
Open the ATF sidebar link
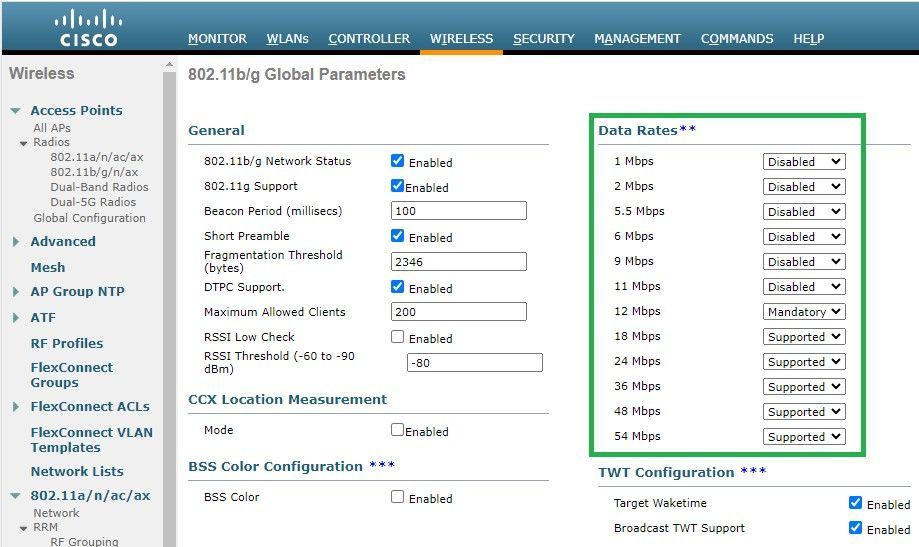tap(43, 318)
